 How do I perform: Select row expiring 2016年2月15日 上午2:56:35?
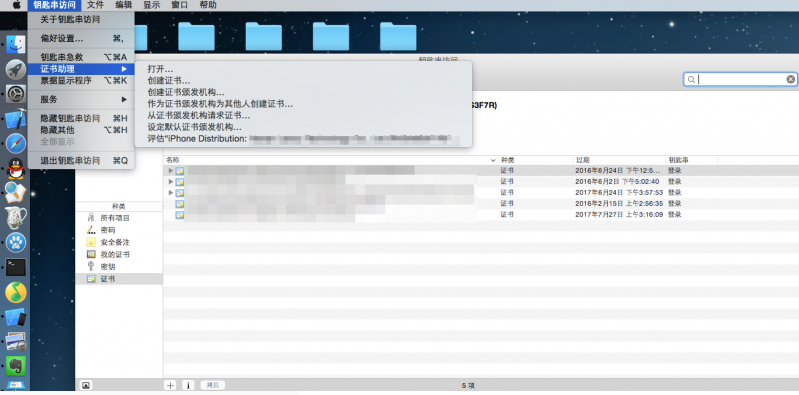click(481, 203)
